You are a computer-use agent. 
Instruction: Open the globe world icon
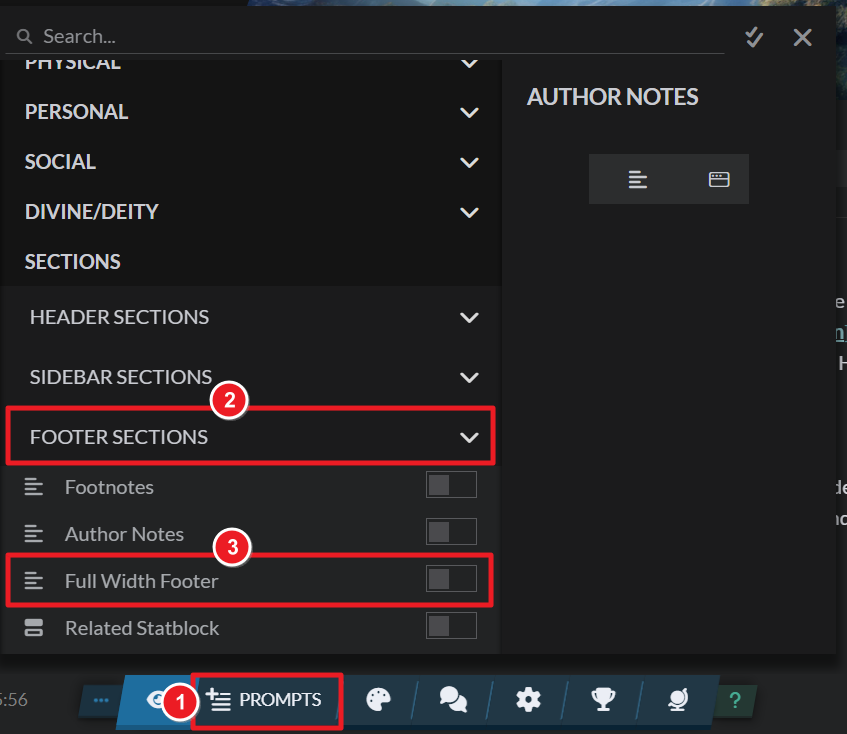(678, 700)
